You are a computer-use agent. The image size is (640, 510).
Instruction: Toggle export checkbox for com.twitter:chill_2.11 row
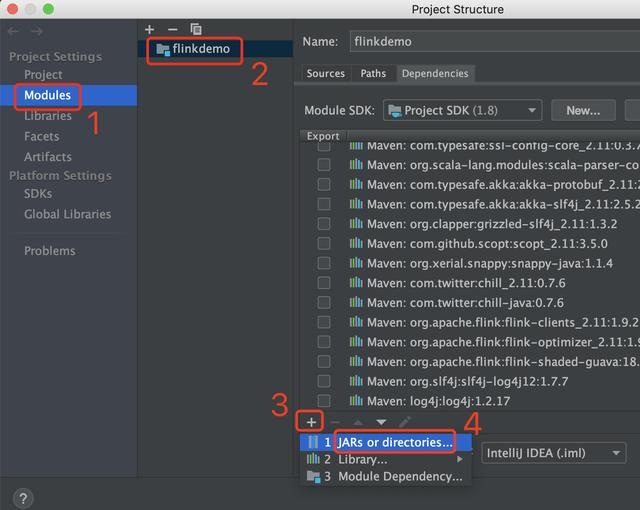coord(324,283)
